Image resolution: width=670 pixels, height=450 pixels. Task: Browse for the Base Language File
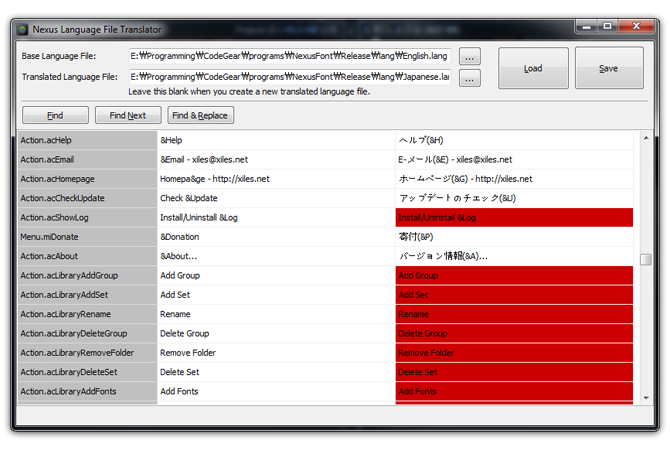click(x=470, y=56)
